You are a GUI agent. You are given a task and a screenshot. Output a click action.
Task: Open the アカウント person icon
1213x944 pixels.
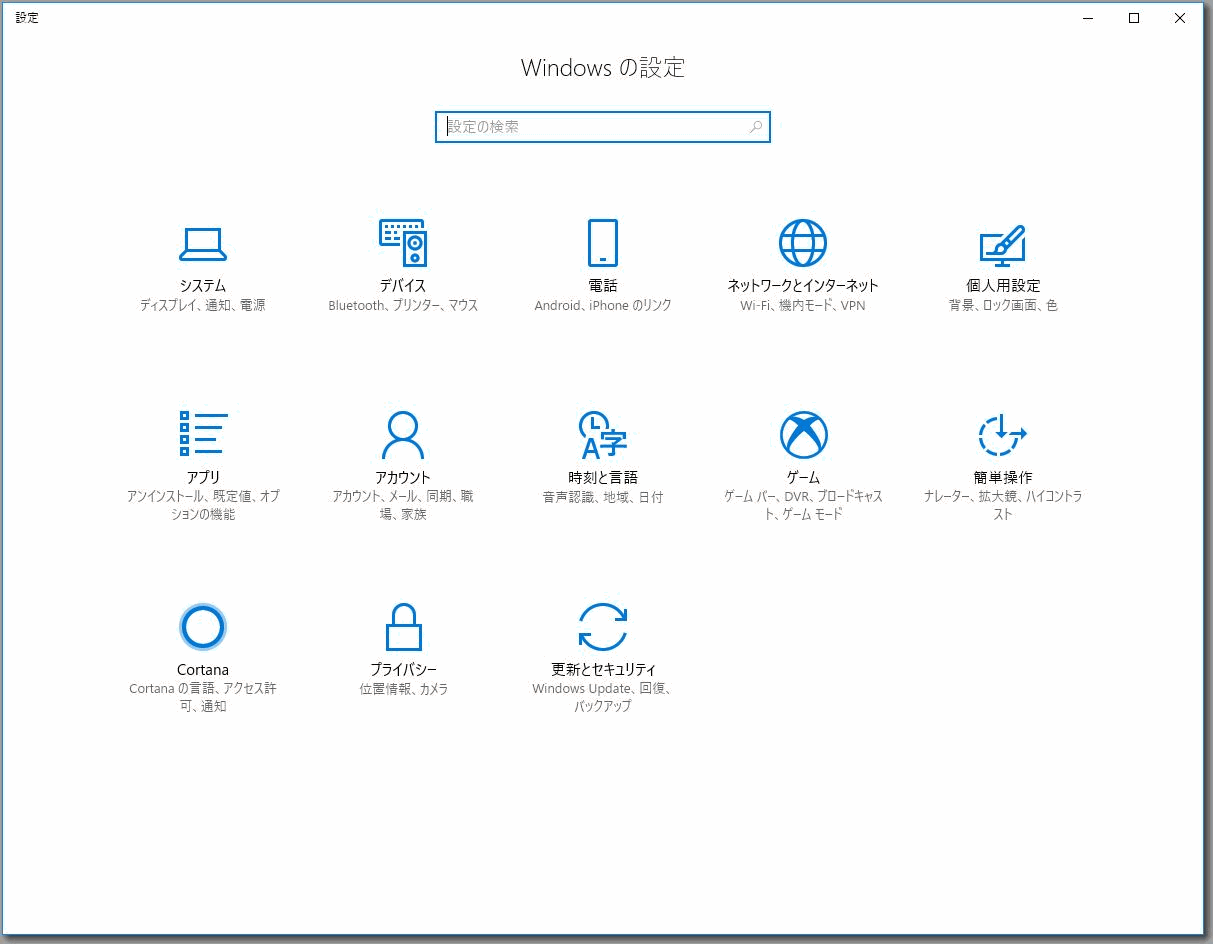(403, 434)
